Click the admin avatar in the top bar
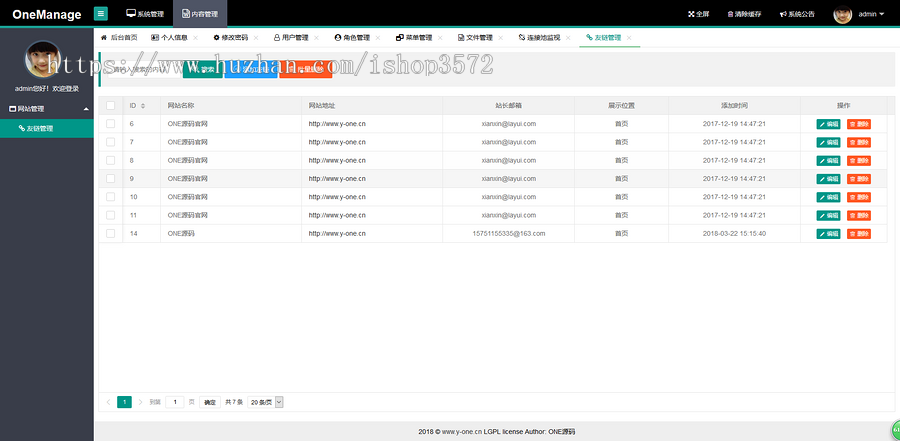This screenshot has width=900, height=441. pos(842,14)
